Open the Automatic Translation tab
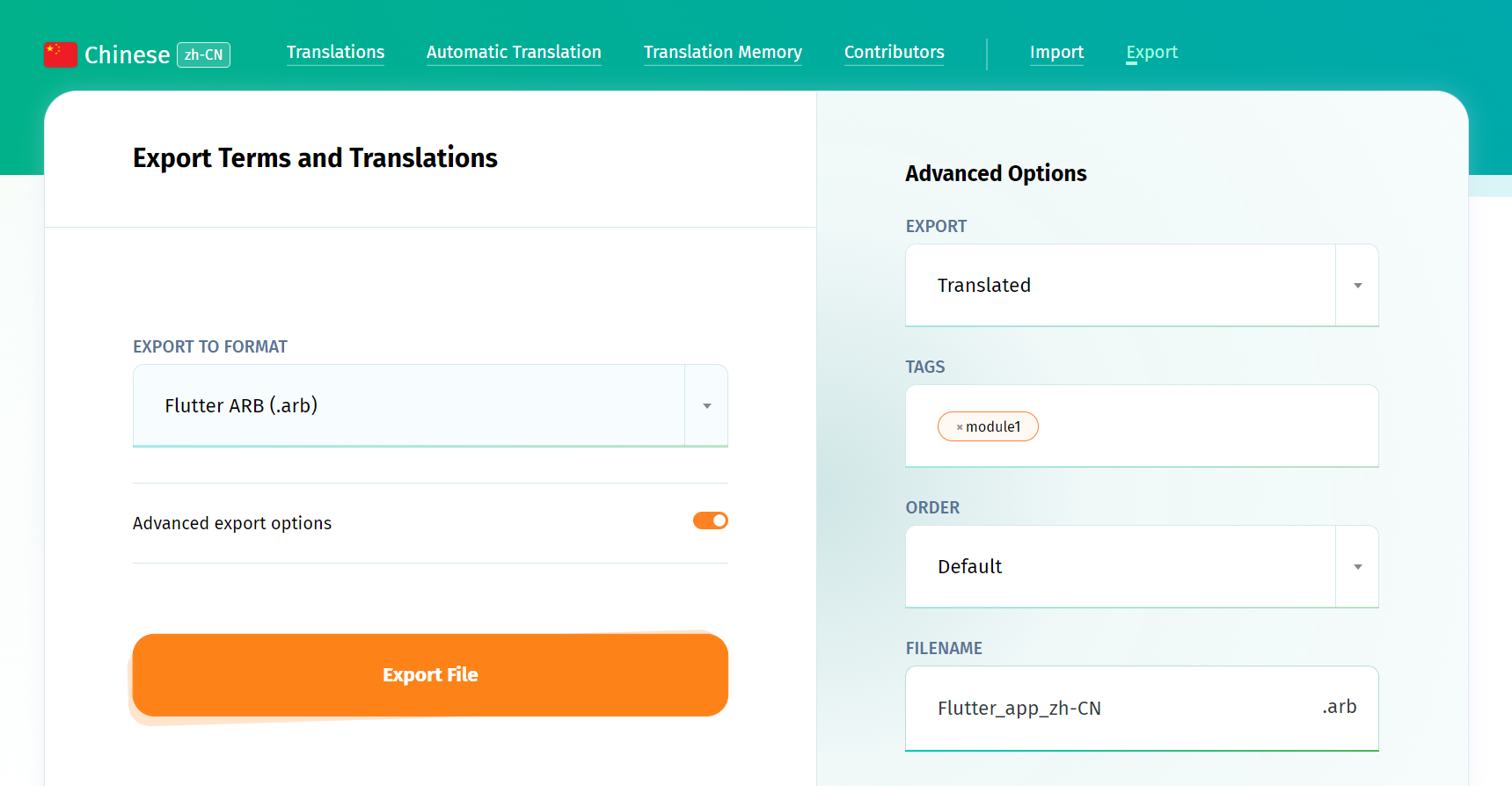The image size is (1512, 786). tap(514, 52)
